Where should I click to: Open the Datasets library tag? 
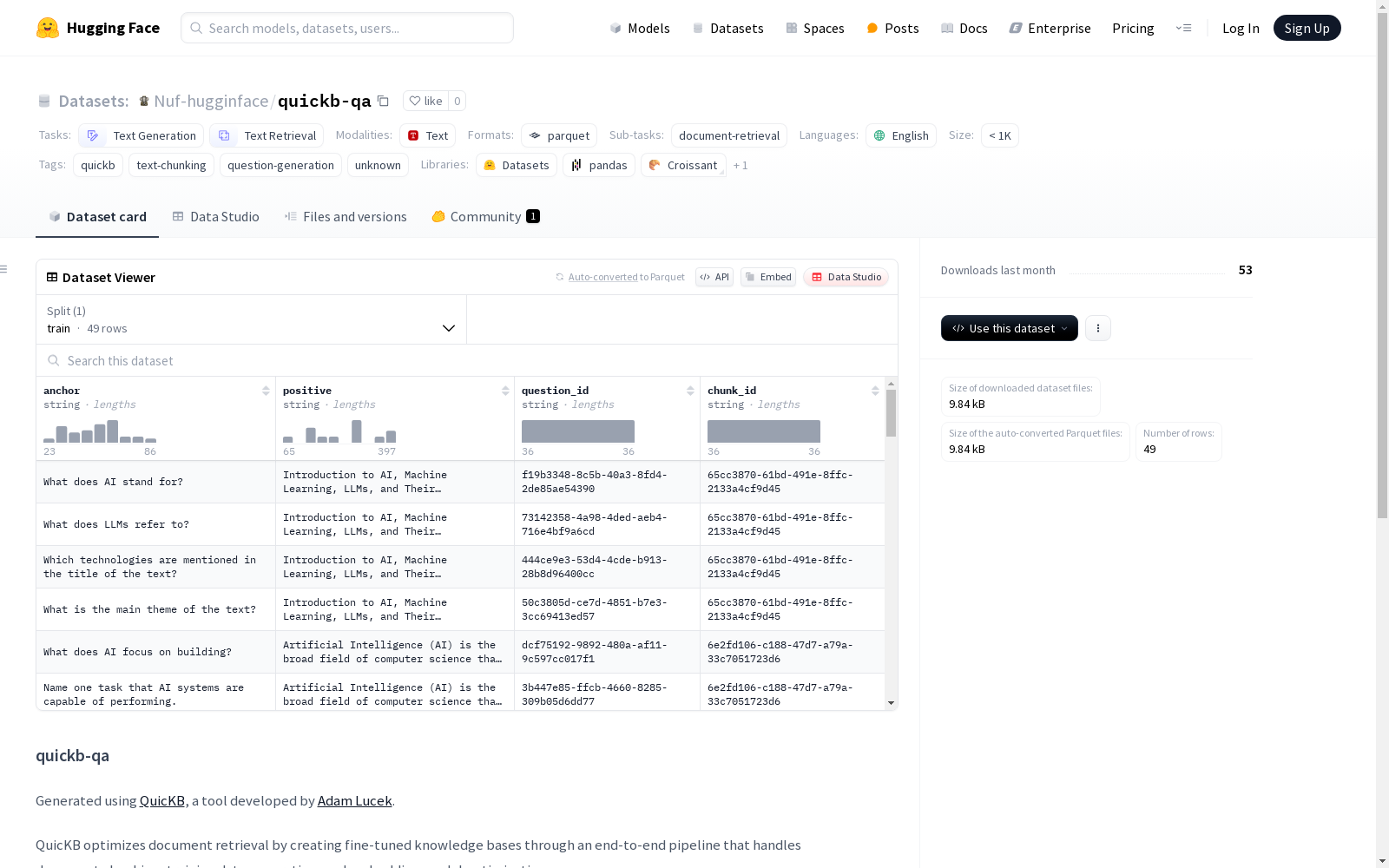tap(517, 165)
